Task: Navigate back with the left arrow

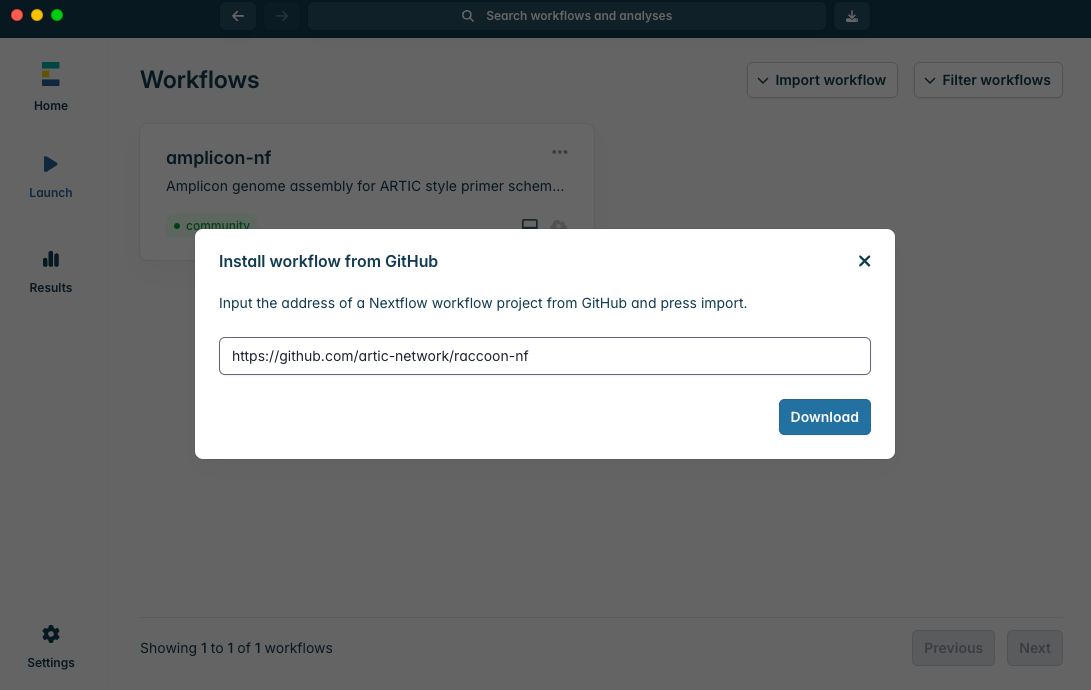Action: pyautogui.click(x=238, y=16)
